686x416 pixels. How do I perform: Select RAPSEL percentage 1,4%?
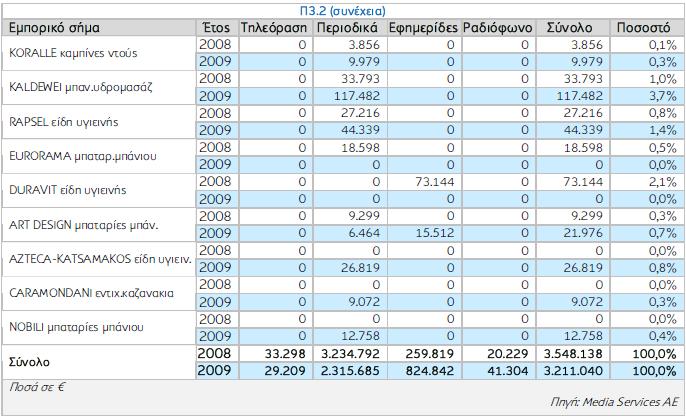tap(663, 130)
